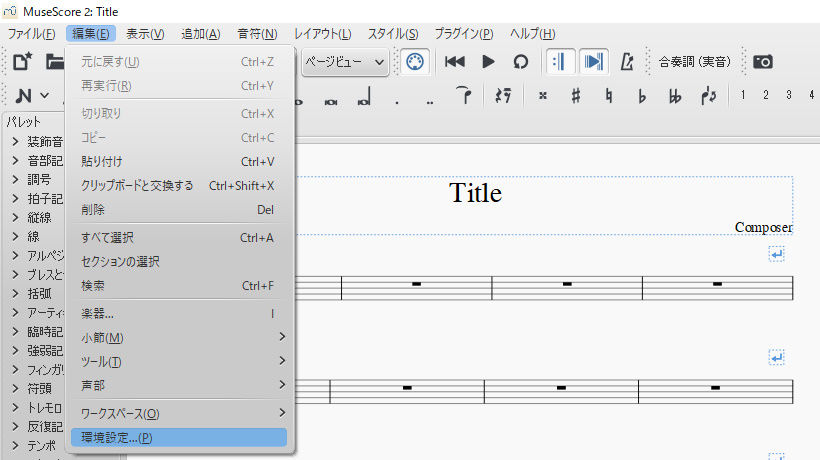Click the concert pitch button 合奏調 (実音)
The width and height of the screenshot is (820, 460).
(x=694, y=62)
